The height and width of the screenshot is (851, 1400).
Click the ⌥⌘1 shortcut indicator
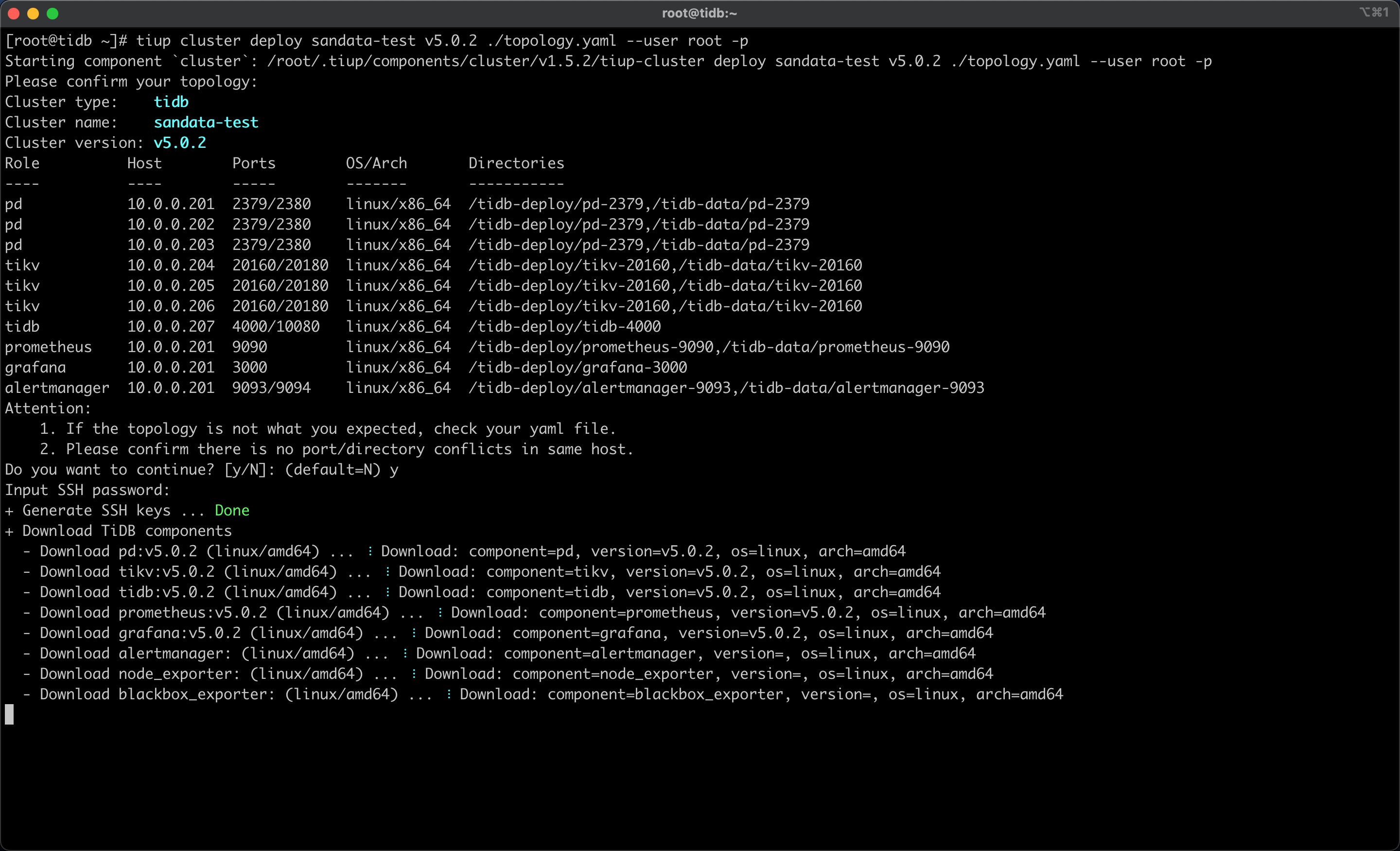coord(1375,12)
